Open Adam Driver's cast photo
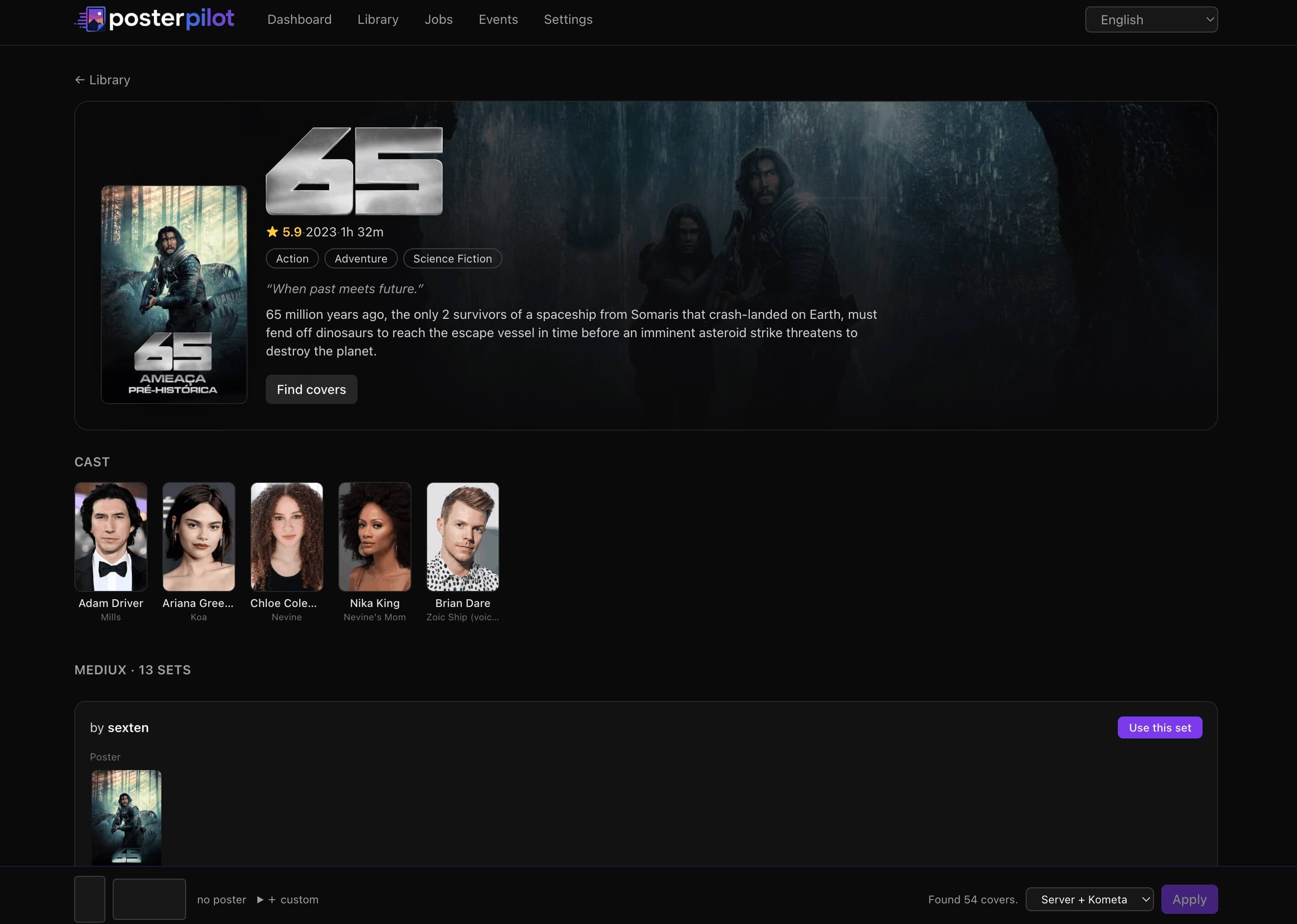This screenshot has height=924, width=1297. [x=111, y=536]
